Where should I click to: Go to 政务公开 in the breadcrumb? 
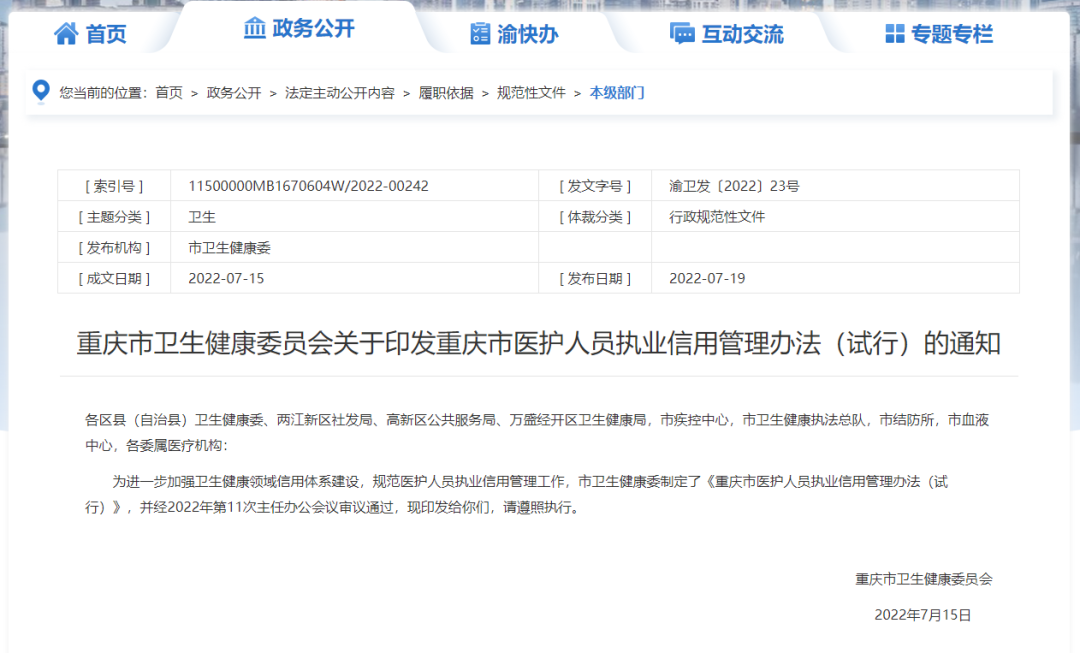pos(233,92)
